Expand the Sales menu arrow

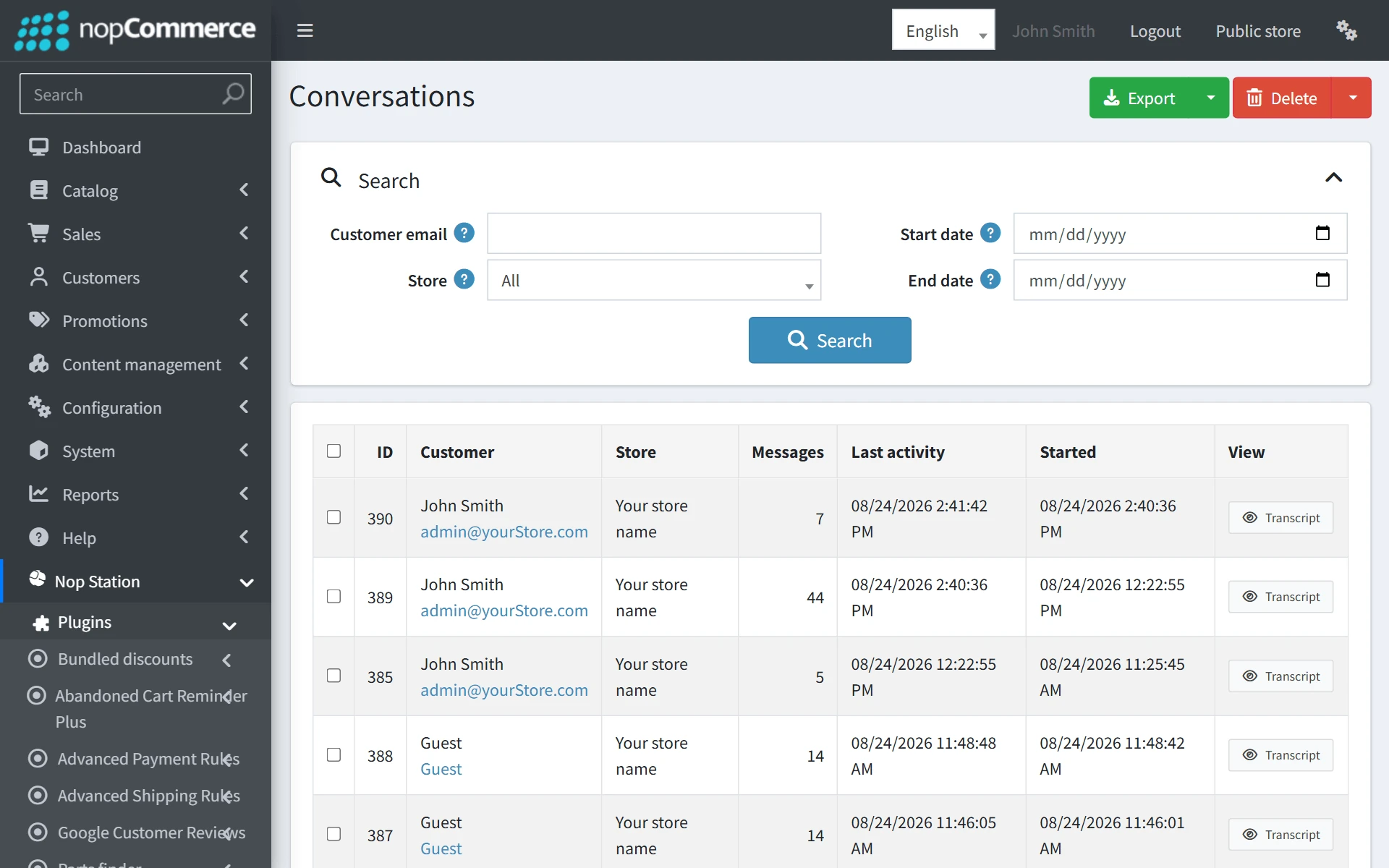pos(244,233)
